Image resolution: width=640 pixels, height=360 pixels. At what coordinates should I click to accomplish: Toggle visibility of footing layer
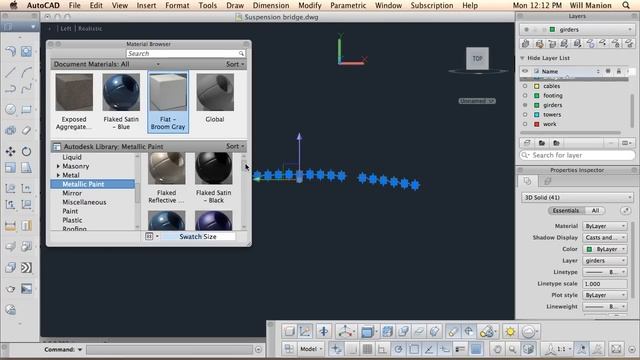pos(525,96)
